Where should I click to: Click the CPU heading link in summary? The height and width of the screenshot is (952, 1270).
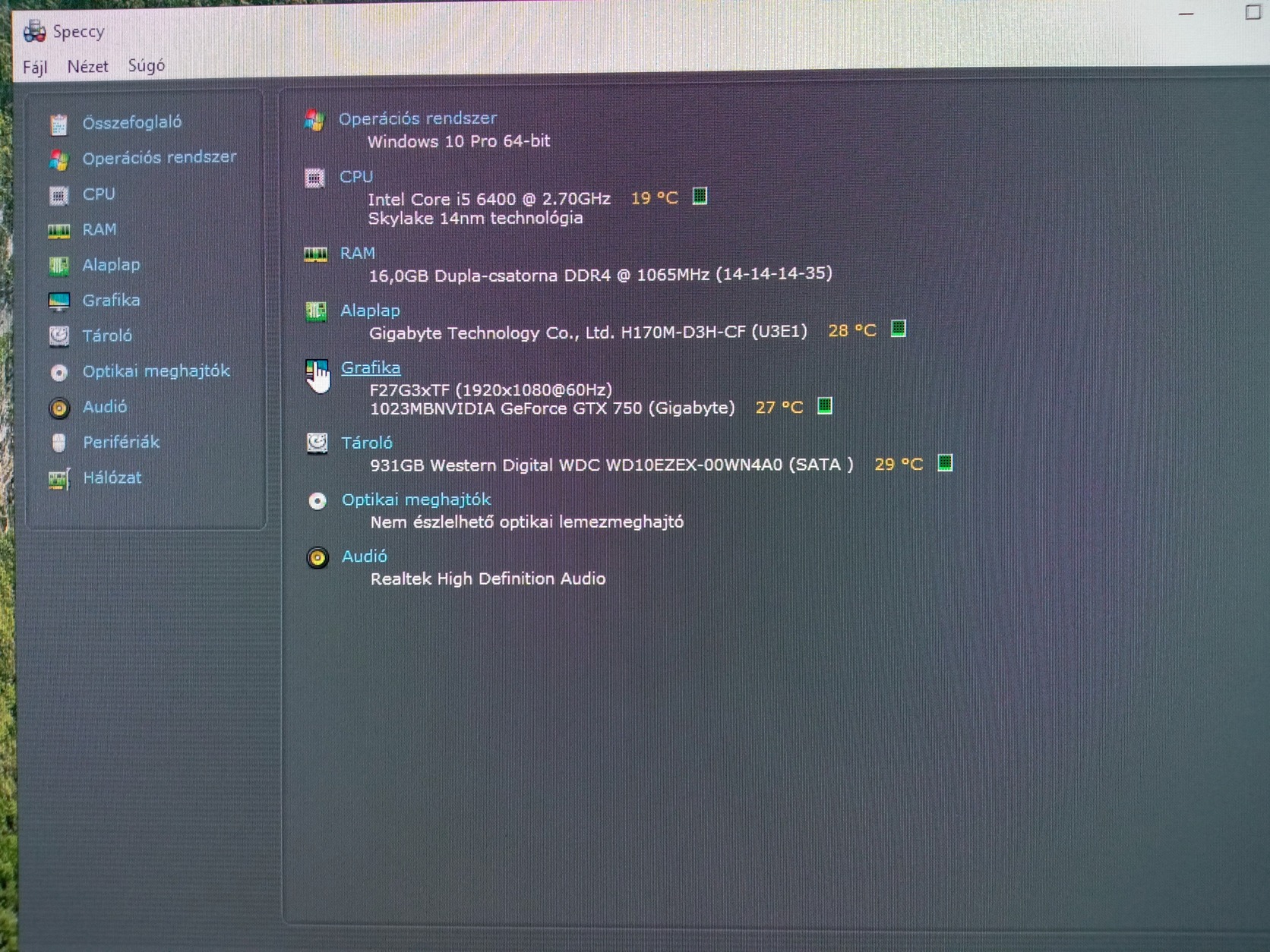pyautogui.click(x=356, y=177)
